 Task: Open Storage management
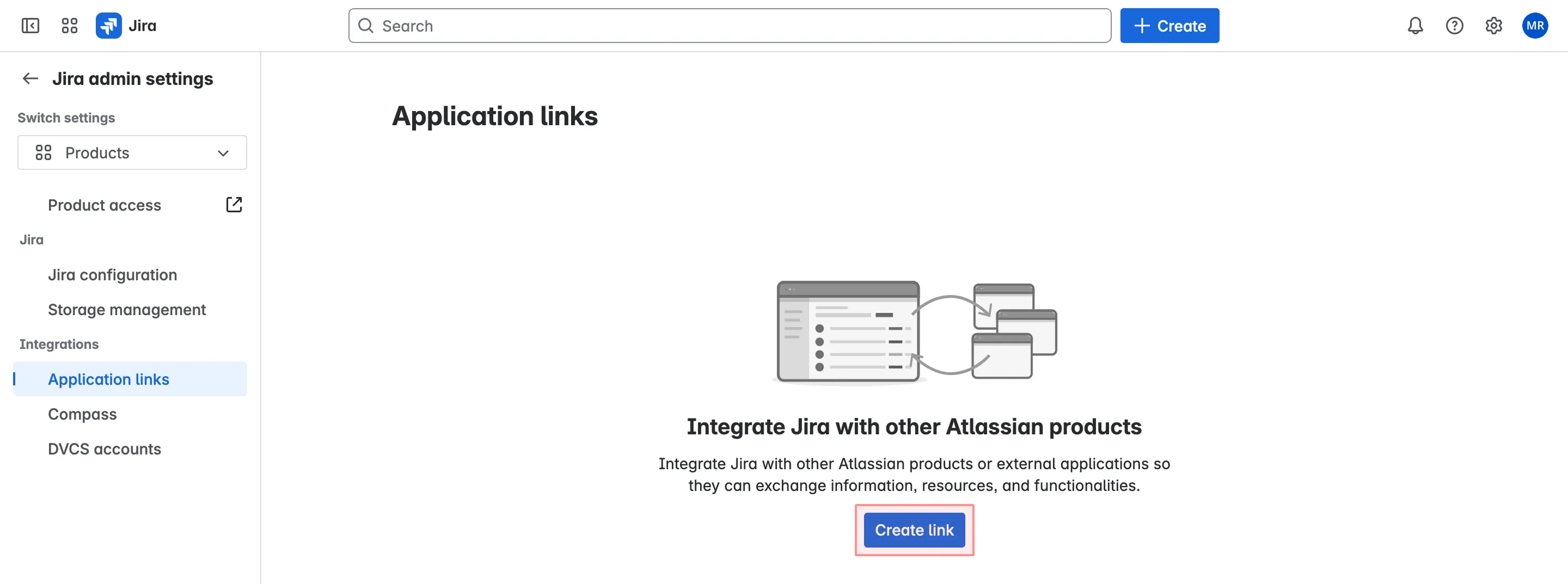click(127, 309)
